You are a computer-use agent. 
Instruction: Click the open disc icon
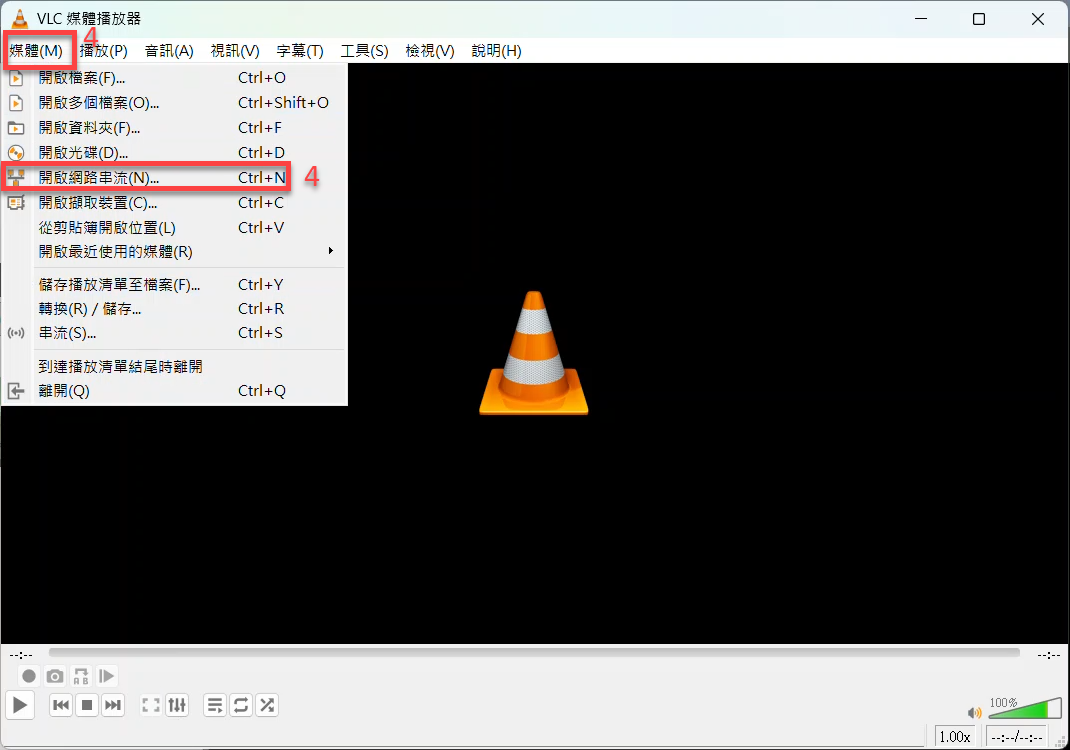click(x=16, y=153)
